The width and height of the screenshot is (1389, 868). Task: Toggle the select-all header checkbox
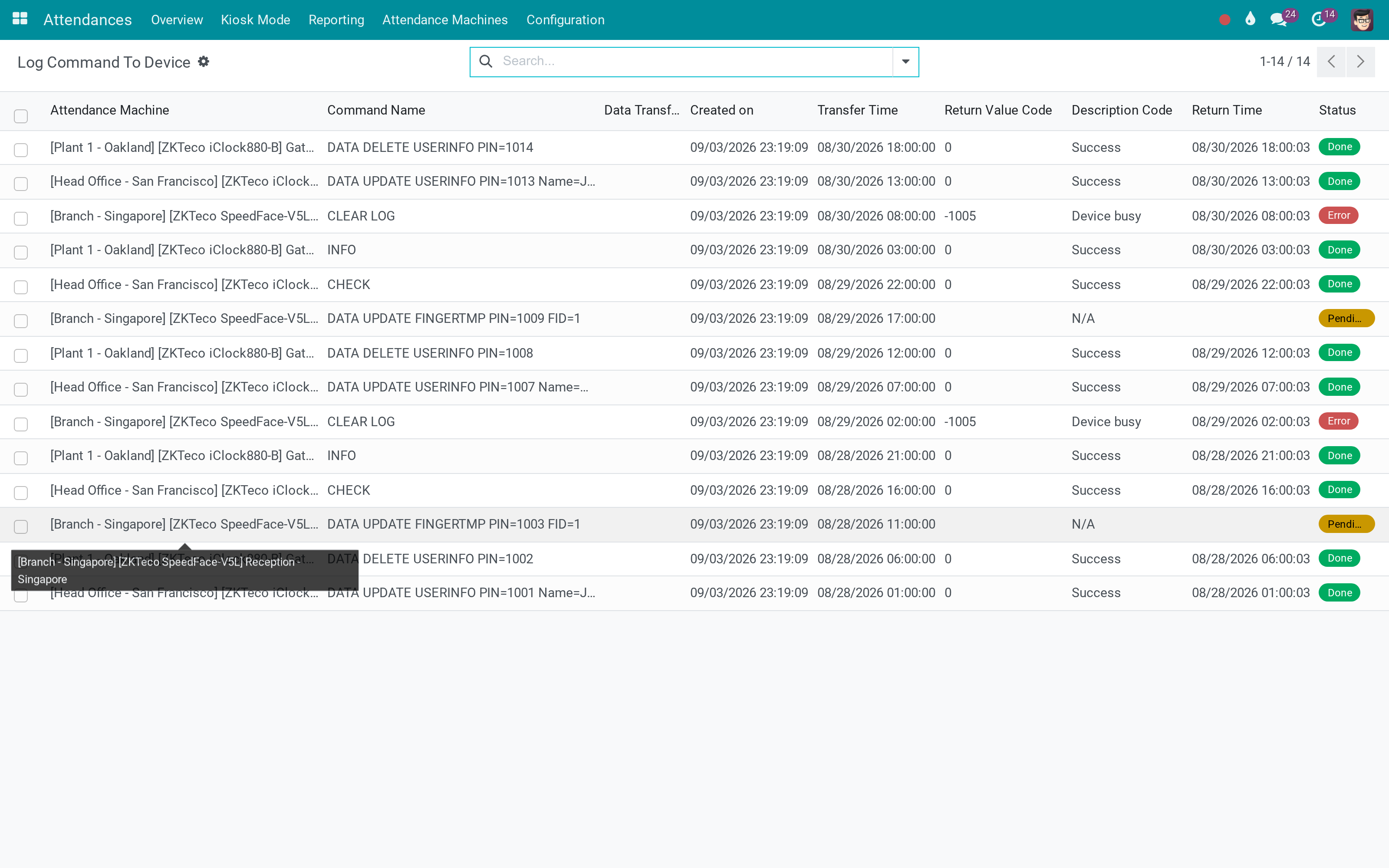click(x=21, y=116)
